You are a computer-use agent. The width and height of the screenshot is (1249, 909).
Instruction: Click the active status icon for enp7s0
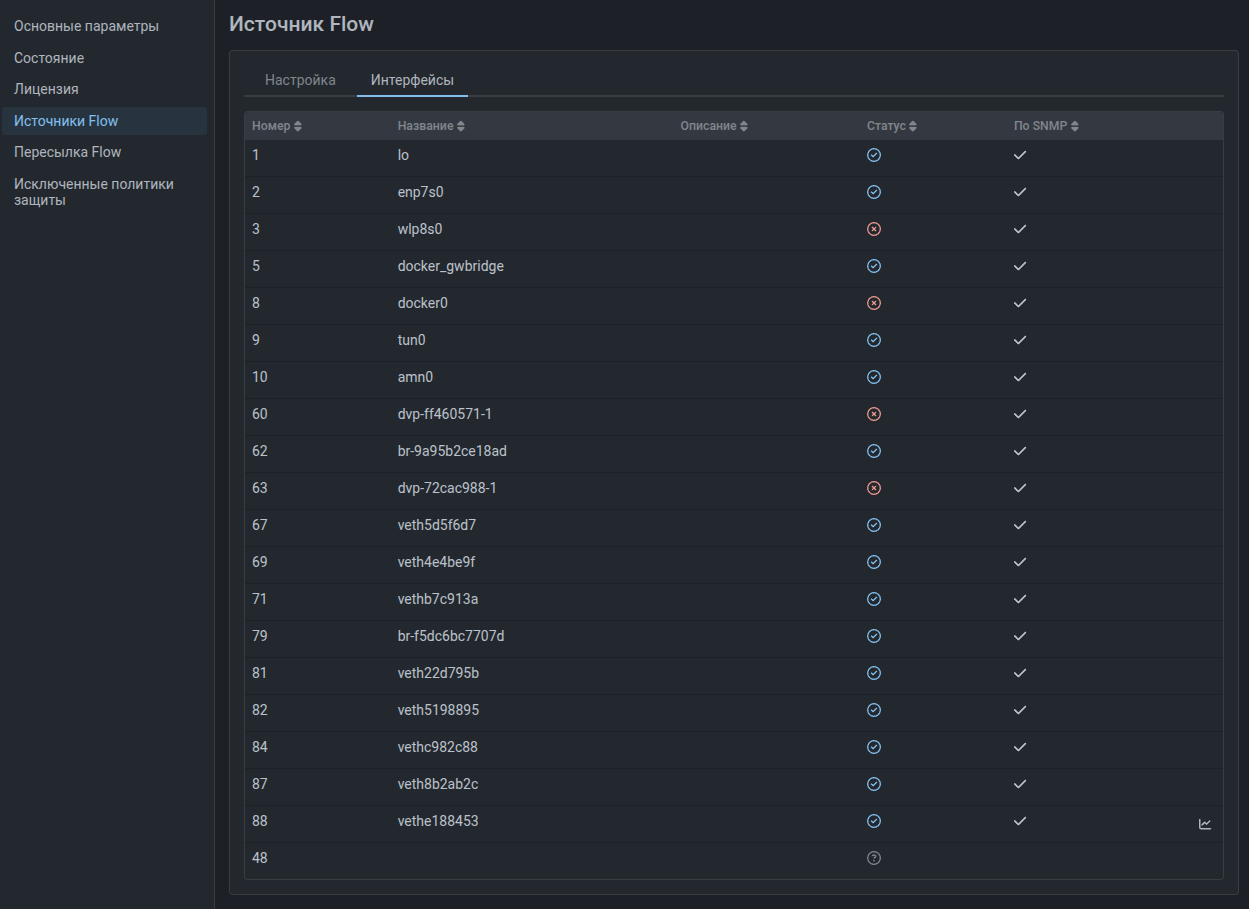(874, 192)
